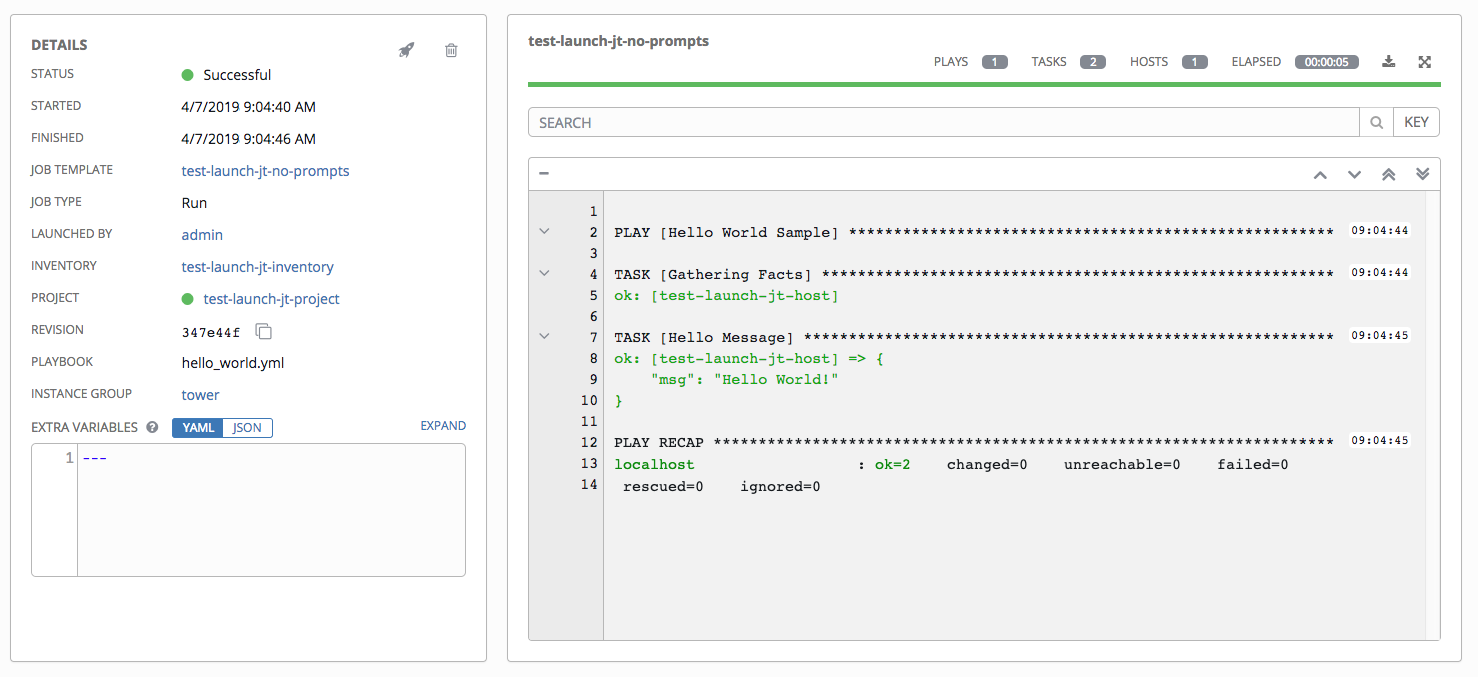Viewport: 1478px width, 677px height.
Task: Jump to the previous output page
Action: 1320,174
